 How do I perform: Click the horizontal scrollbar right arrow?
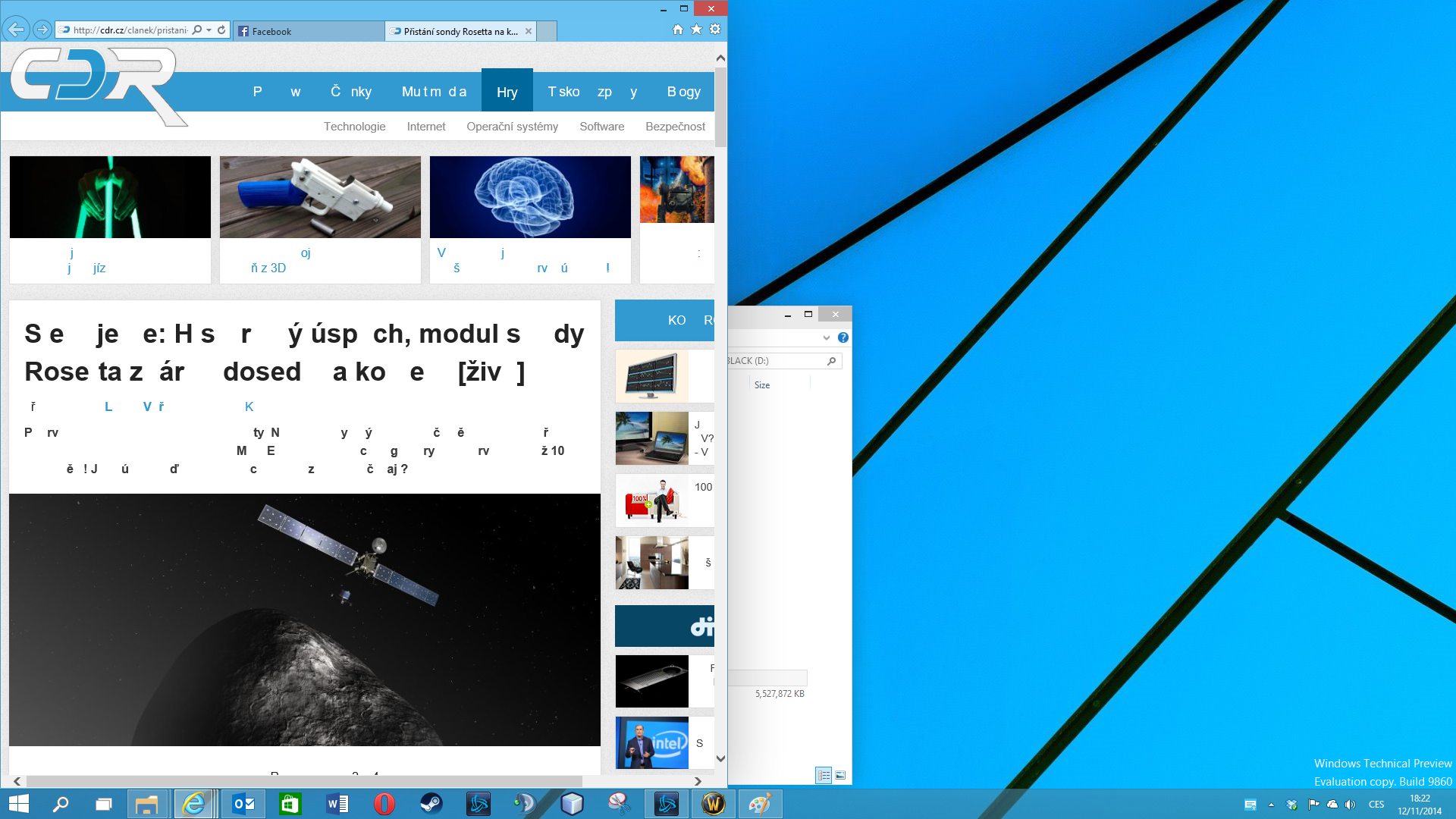coord(698,781)
